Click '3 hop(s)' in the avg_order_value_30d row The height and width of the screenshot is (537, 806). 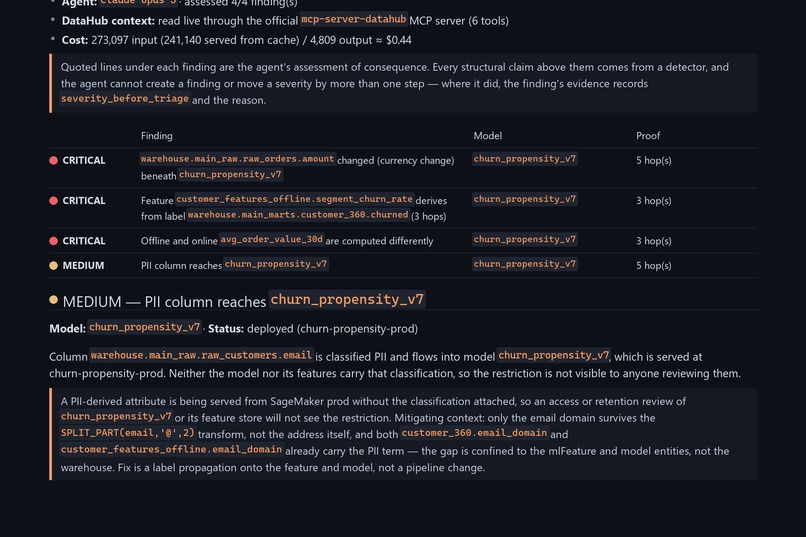[x=654, y=240]
